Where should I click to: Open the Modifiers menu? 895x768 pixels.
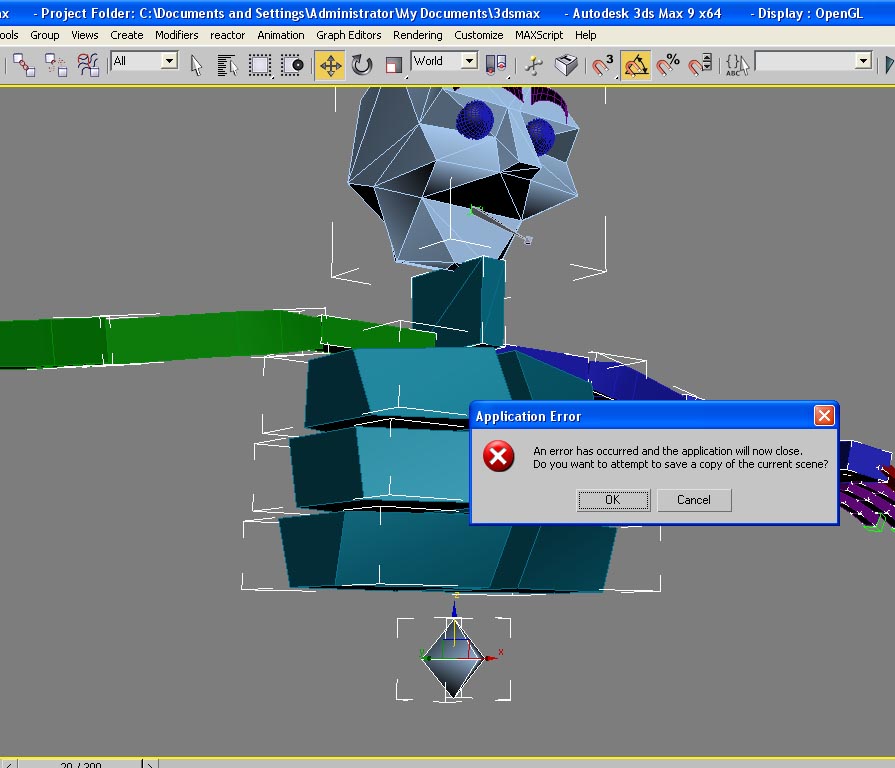[176, 35]
